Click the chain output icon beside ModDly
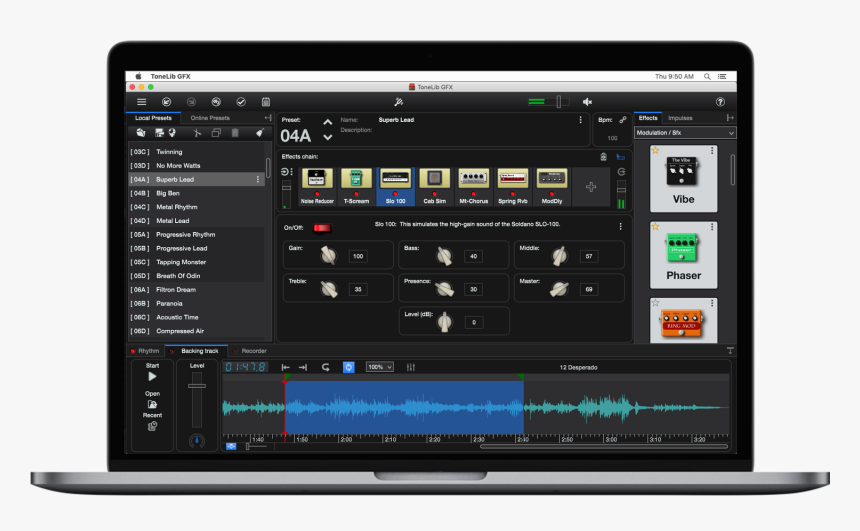Image resolution: width=860 pixels, height=531 pixels. click(x=621, y=172)
